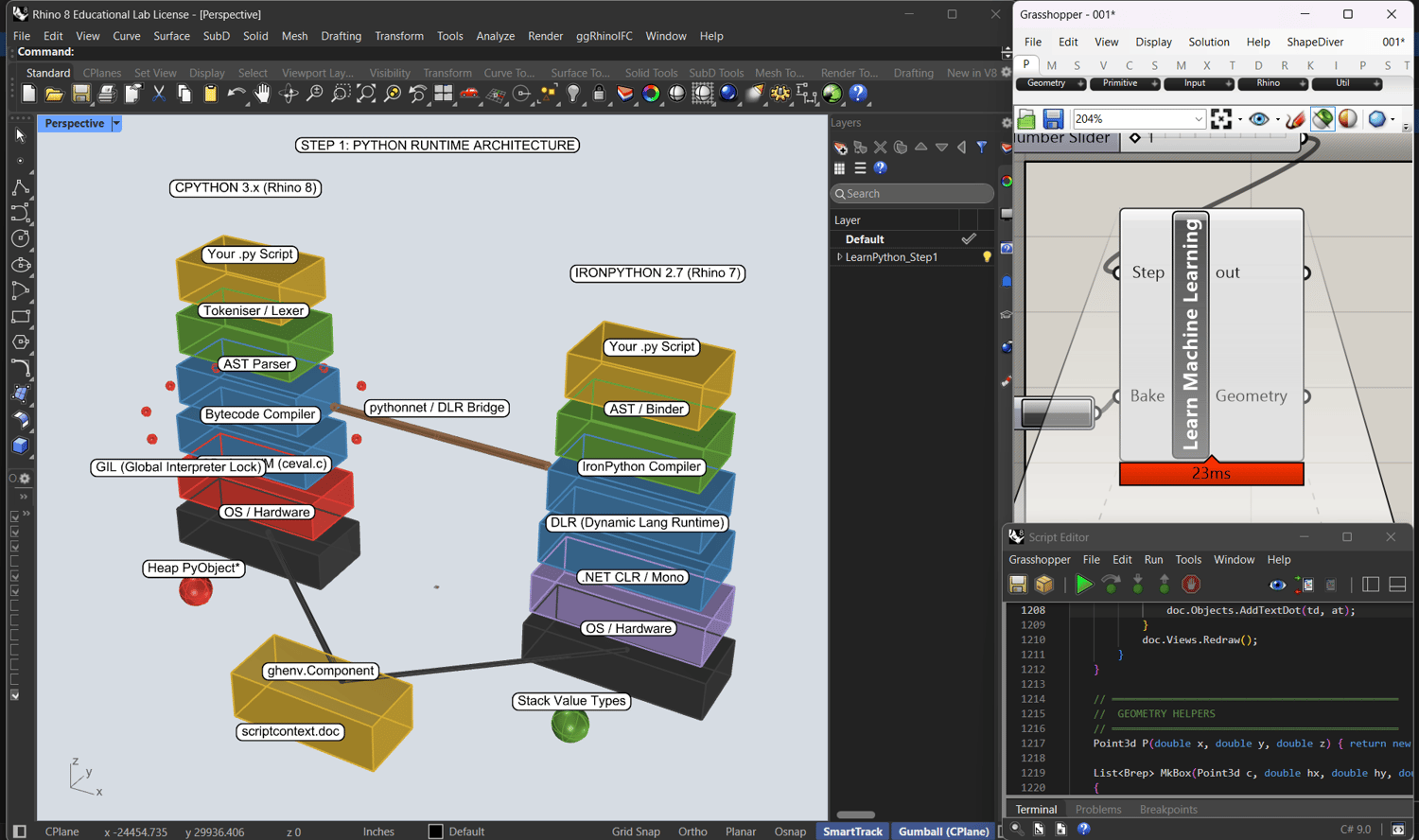Screen dimensions: 1419x840
Task: Click the color wheel icon in Rhino toolbar
Action: click(651, 94)
